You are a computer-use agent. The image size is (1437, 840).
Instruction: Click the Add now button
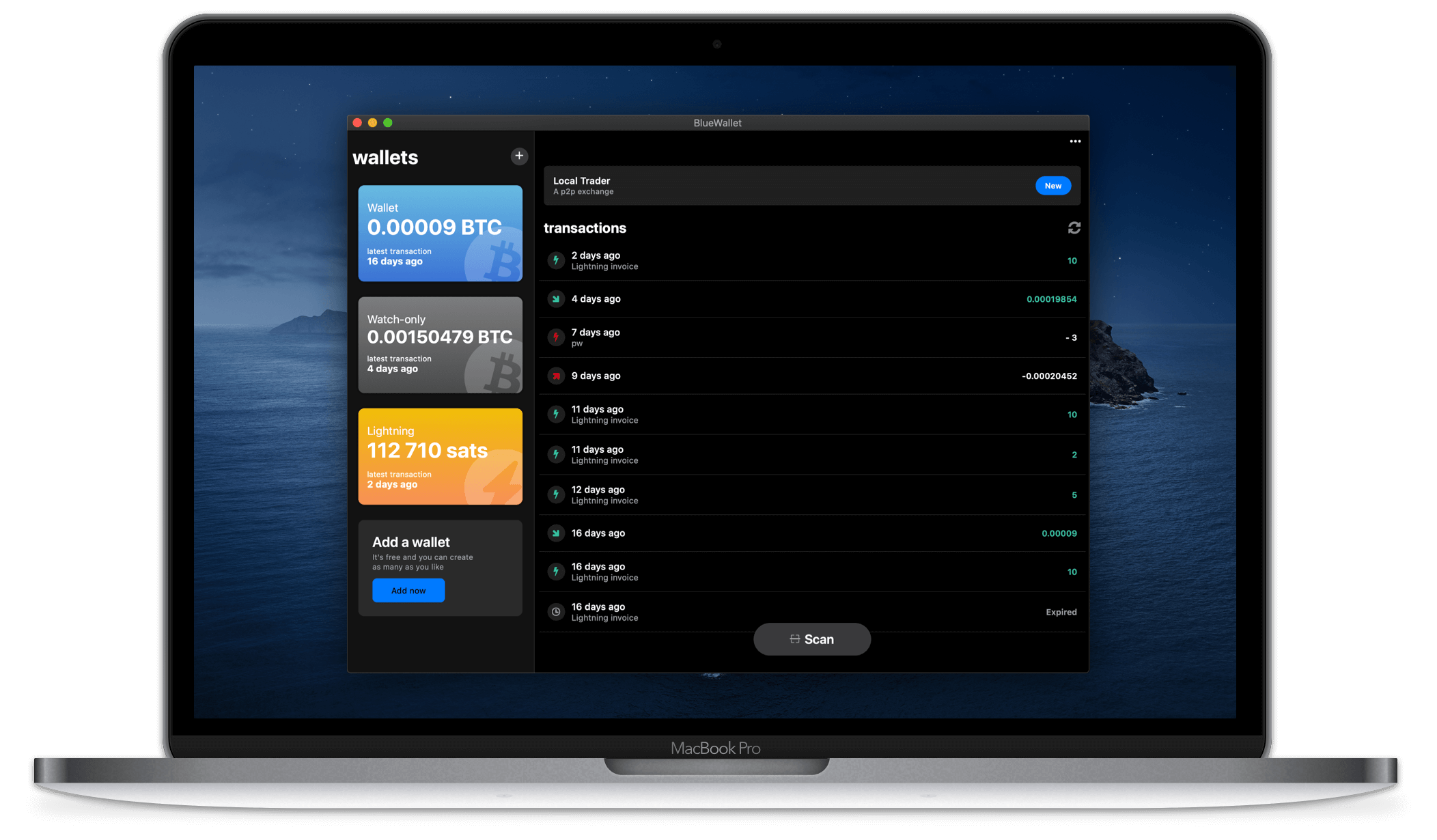(408, 589)
